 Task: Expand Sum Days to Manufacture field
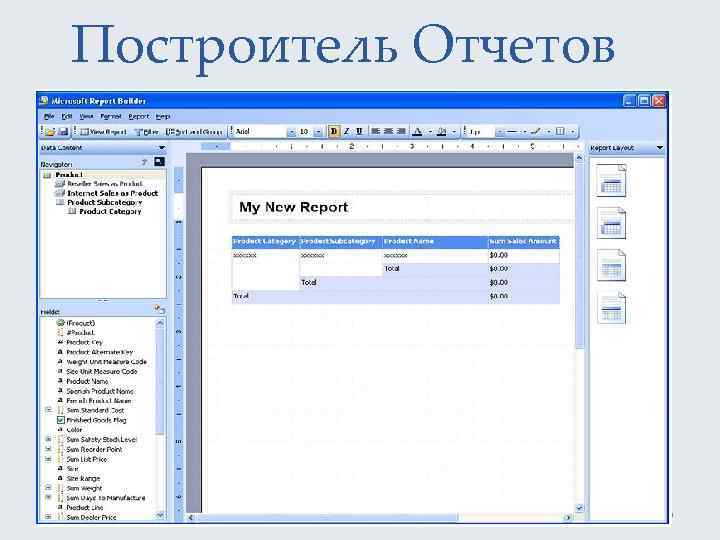click(x=48, y=497)
